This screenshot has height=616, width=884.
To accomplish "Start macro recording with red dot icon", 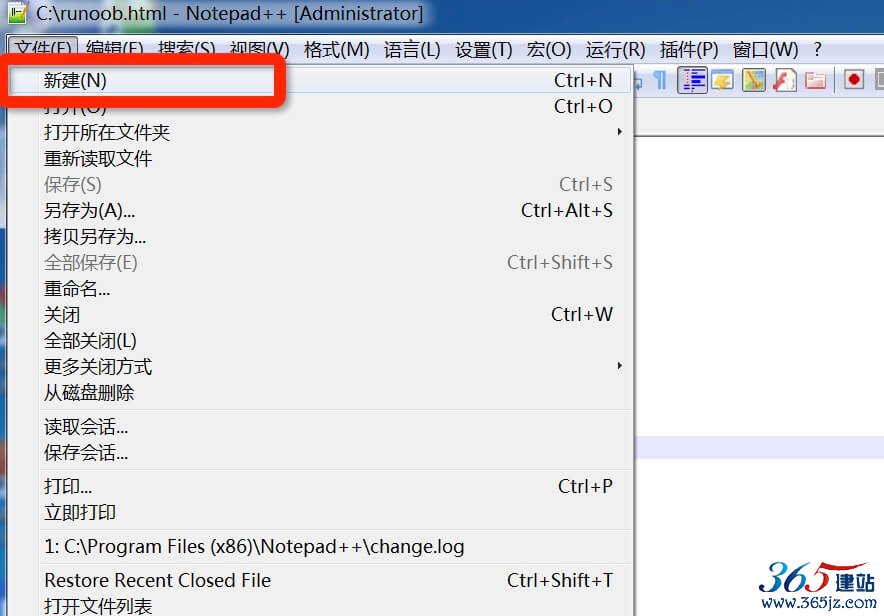I will (x=854, y=79).
